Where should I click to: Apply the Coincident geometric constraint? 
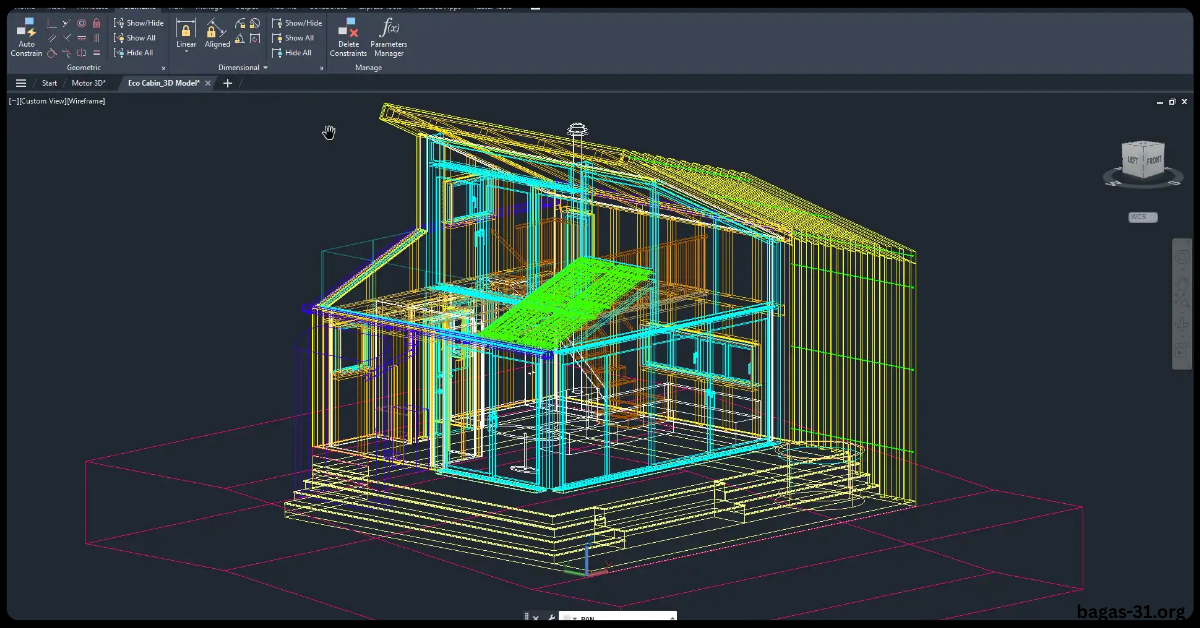52,23
